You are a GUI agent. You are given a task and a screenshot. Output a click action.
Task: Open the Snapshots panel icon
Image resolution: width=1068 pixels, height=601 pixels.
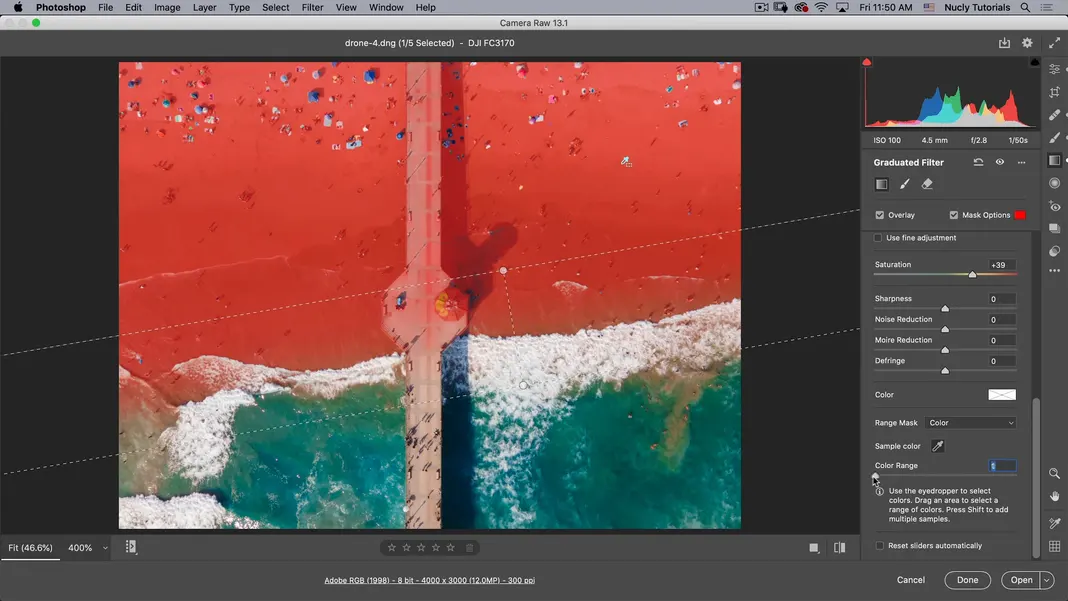click(x=1054, y=228)
